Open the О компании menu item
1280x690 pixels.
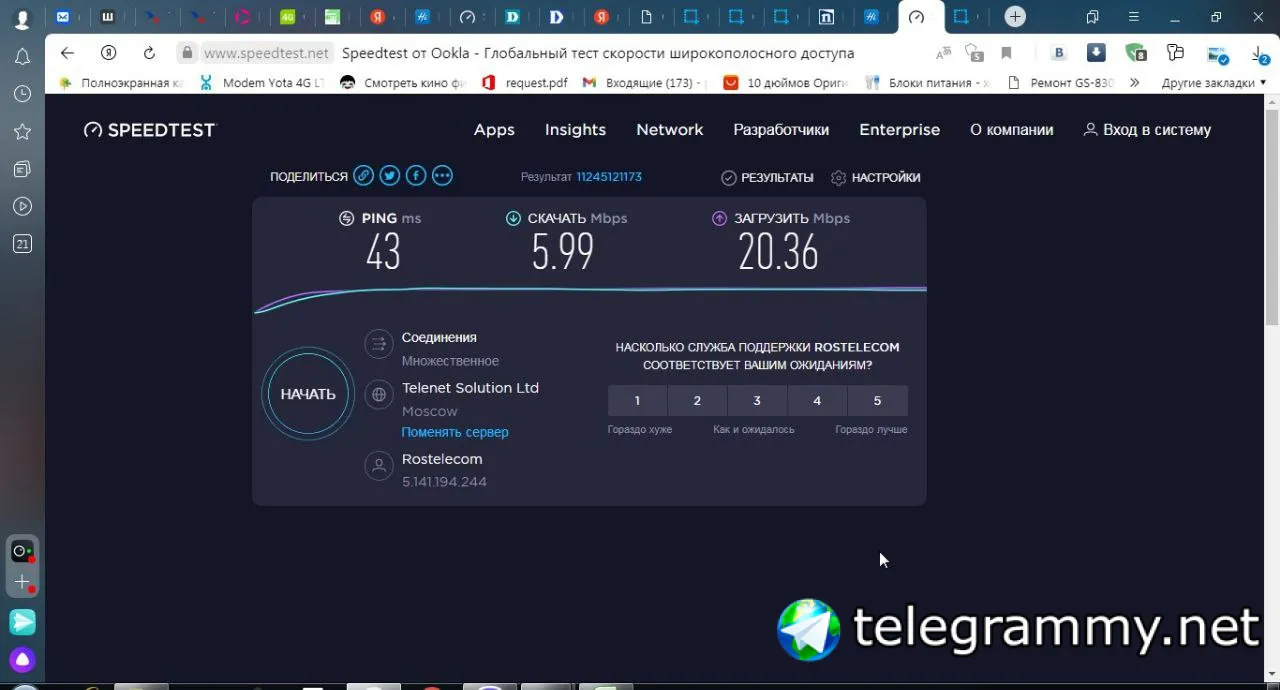[x=1012, y=130]
